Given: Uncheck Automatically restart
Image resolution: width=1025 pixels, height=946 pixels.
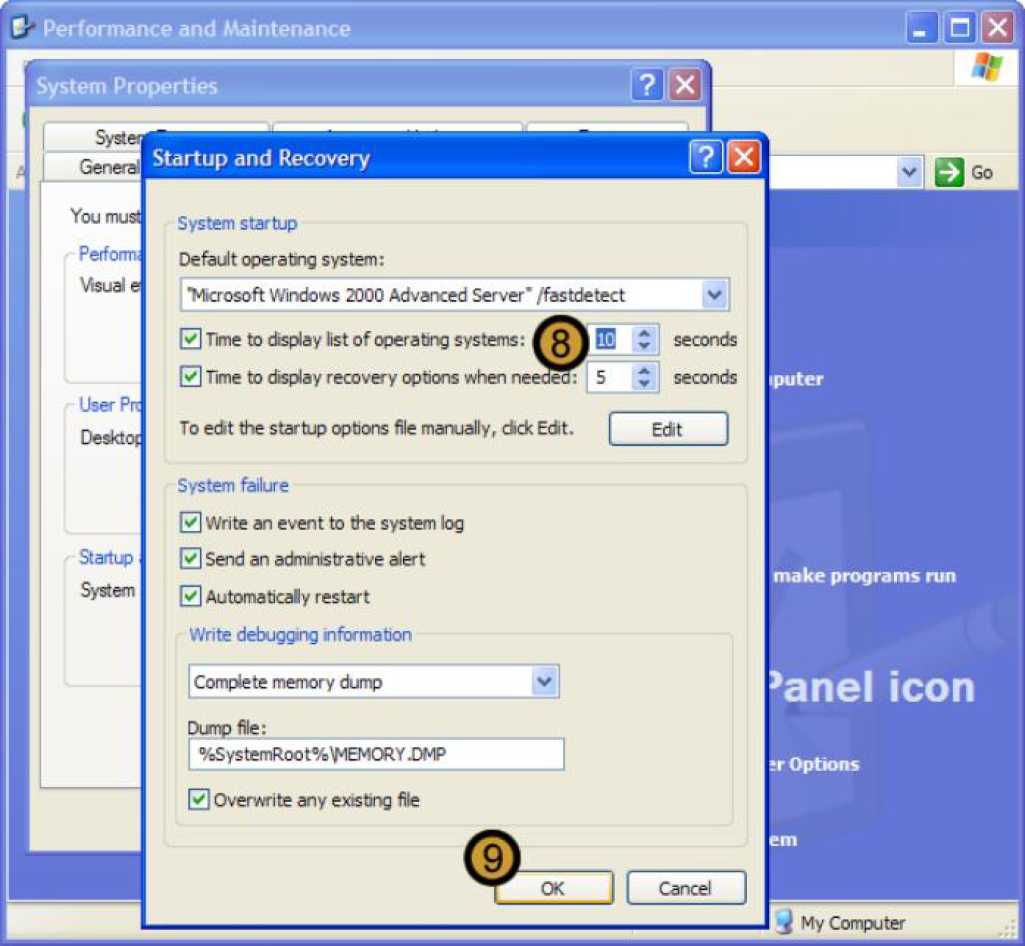Looking at the screenshot, I should coord(190,596).
